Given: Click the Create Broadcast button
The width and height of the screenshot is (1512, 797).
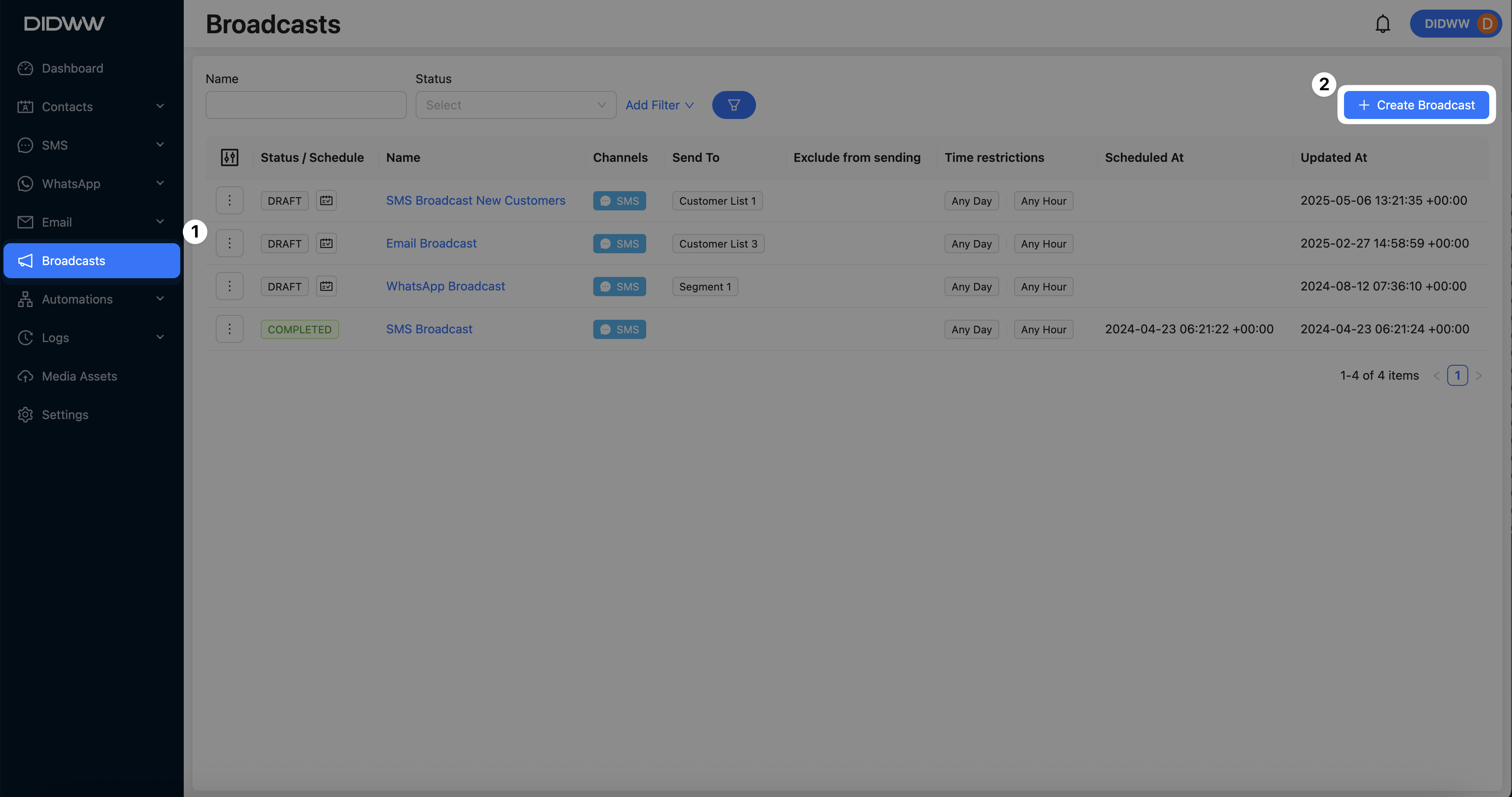Looking at the screenshot, I should point(1416,105).
